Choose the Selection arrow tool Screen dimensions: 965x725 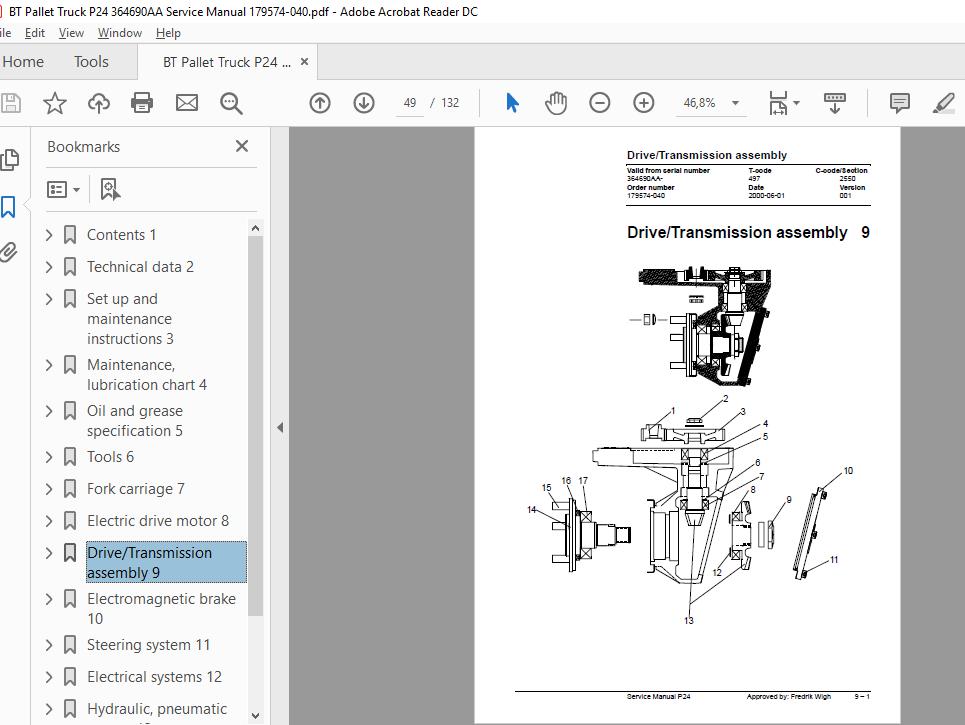[x=512, y=103]
